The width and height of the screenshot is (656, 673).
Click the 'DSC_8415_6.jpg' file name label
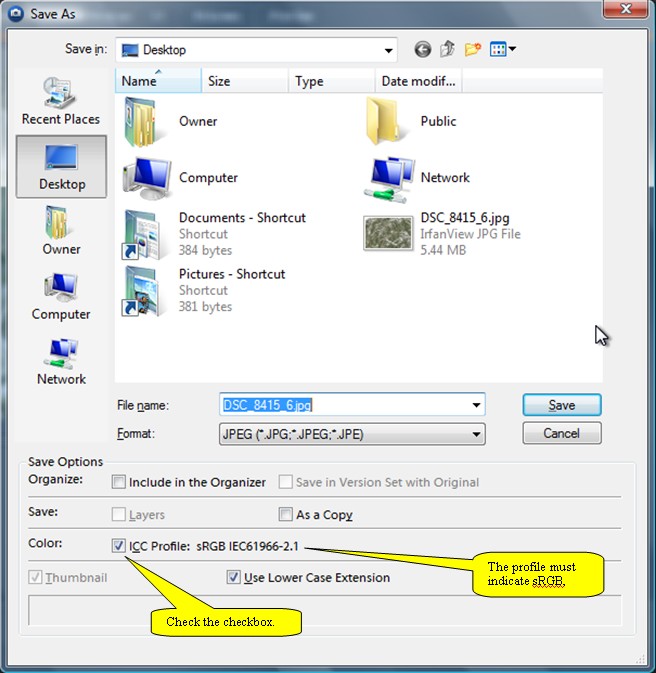(465, 218)
